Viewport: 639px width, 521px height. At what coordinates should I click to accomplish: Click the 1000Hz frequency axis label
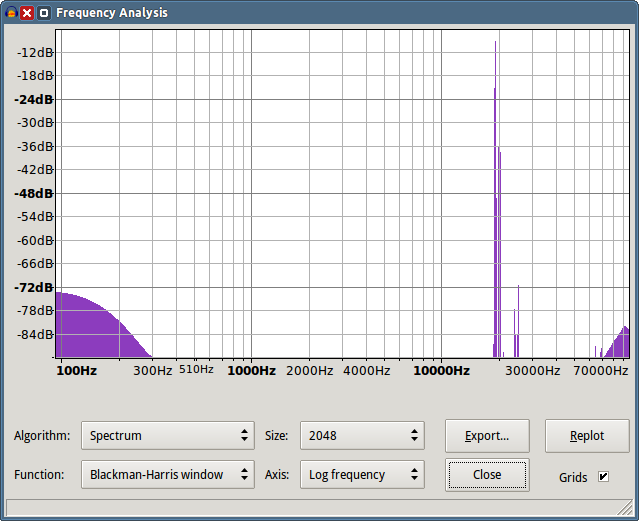[x=251, y=371]
